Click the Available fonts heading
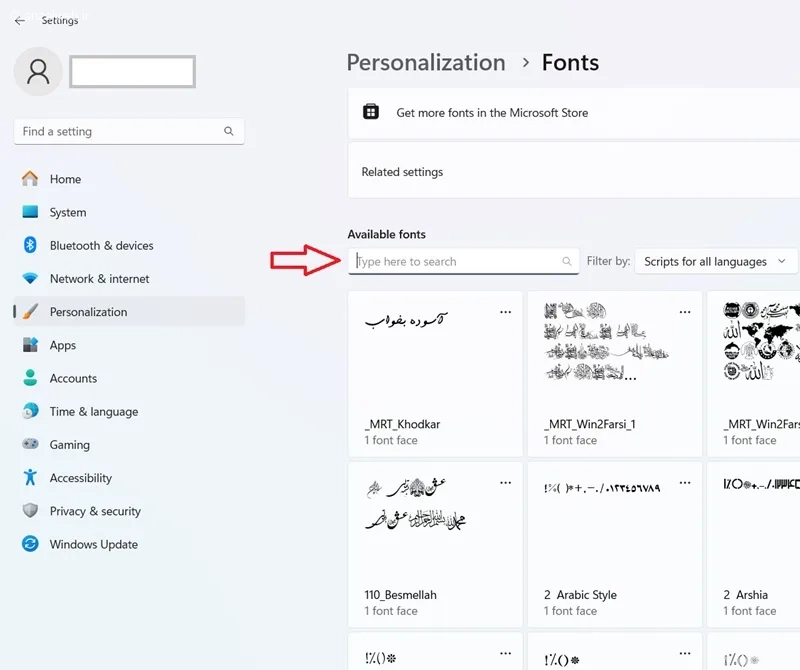The height and width of the screenshot is (670, 800). pos(387,234)
